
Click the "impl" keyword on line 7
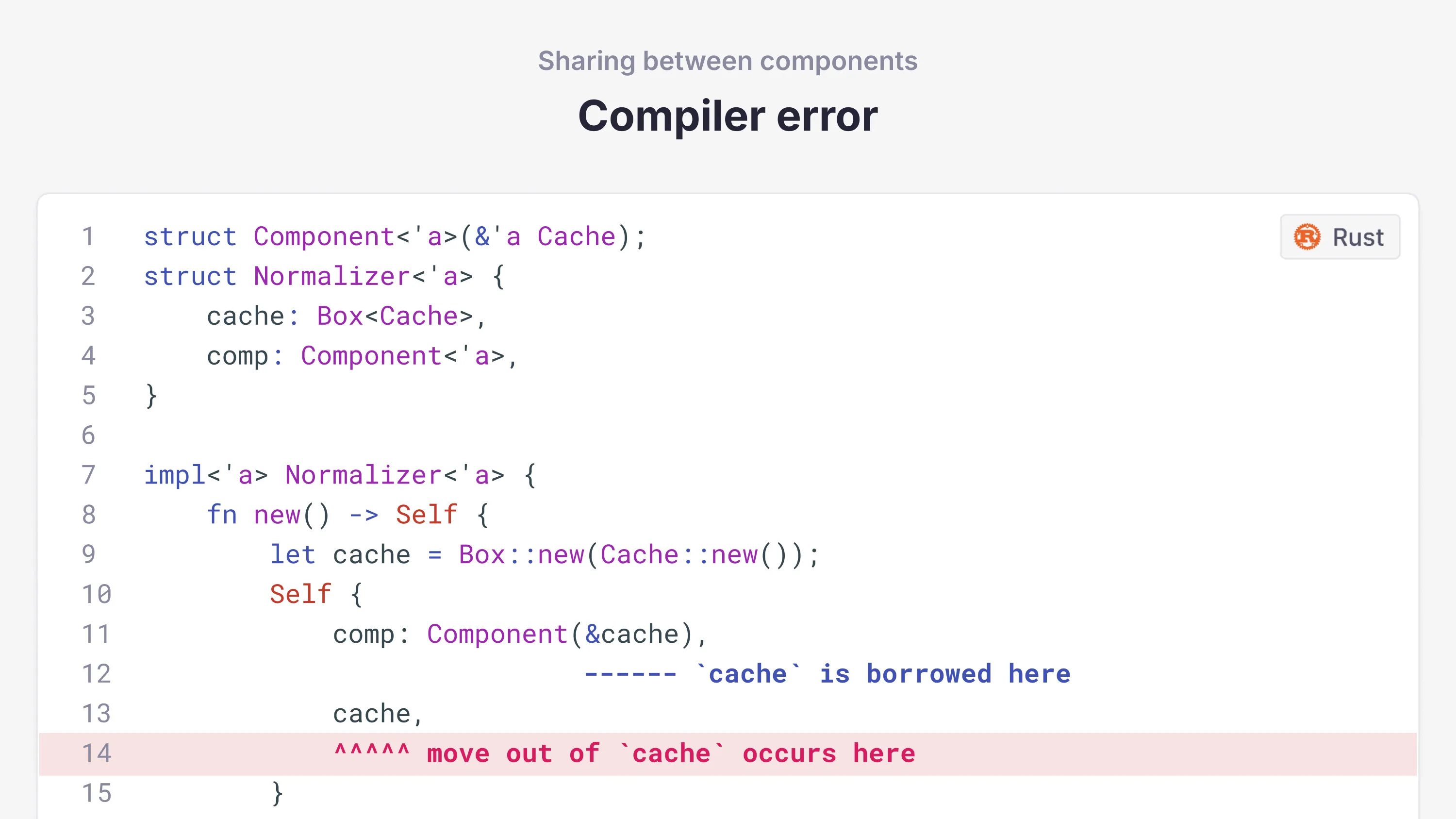pos(175,475)
